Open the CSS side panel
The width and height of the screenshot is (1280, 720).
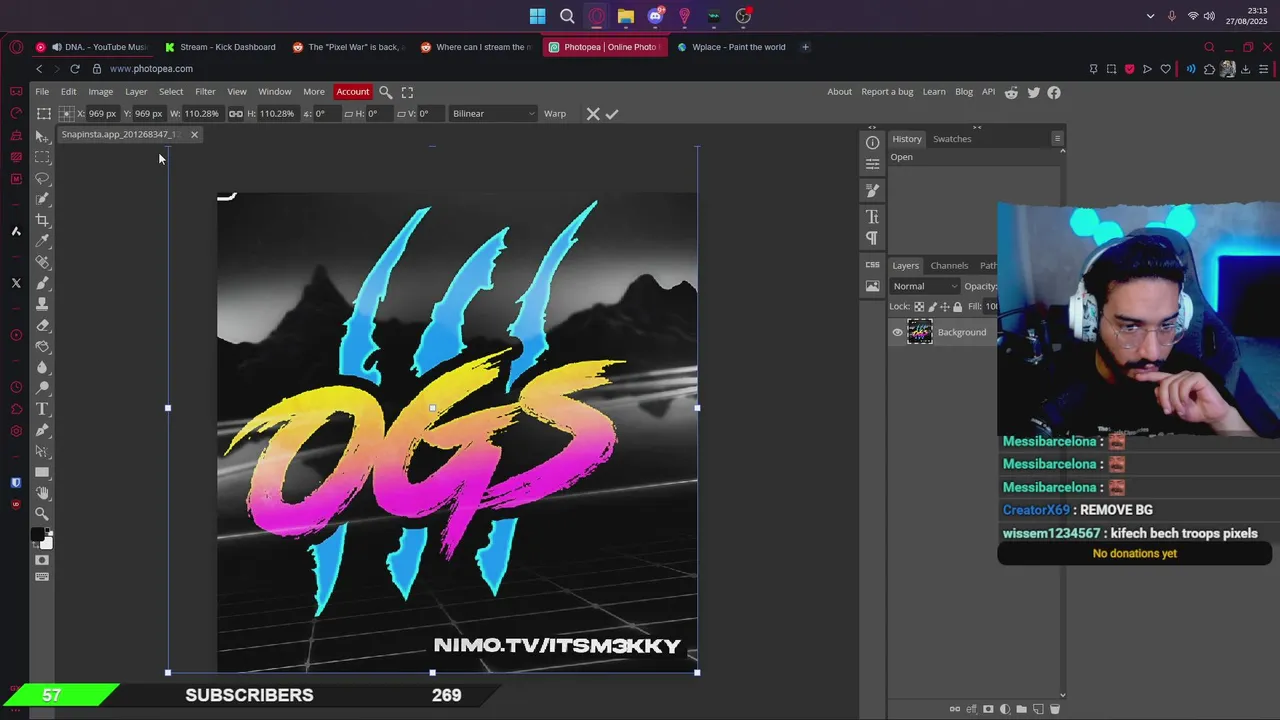872,265
